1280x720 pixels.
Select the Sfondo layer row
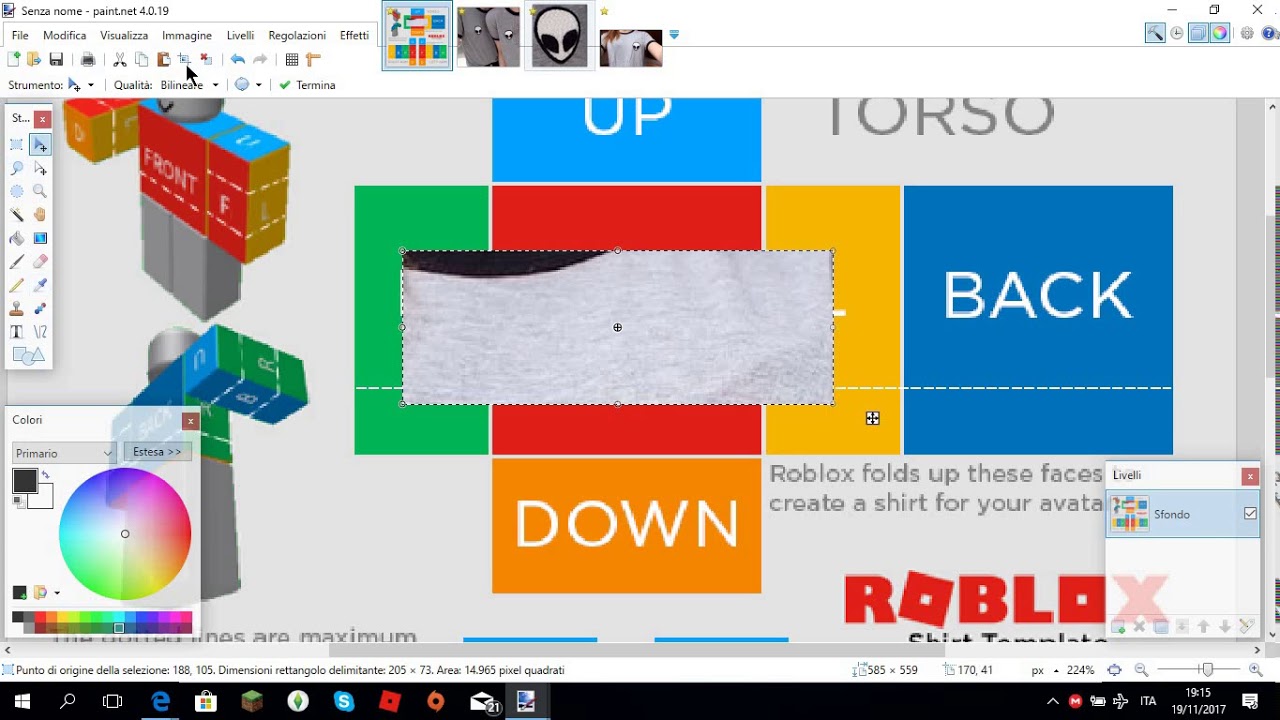click(x=1182, y=514)
